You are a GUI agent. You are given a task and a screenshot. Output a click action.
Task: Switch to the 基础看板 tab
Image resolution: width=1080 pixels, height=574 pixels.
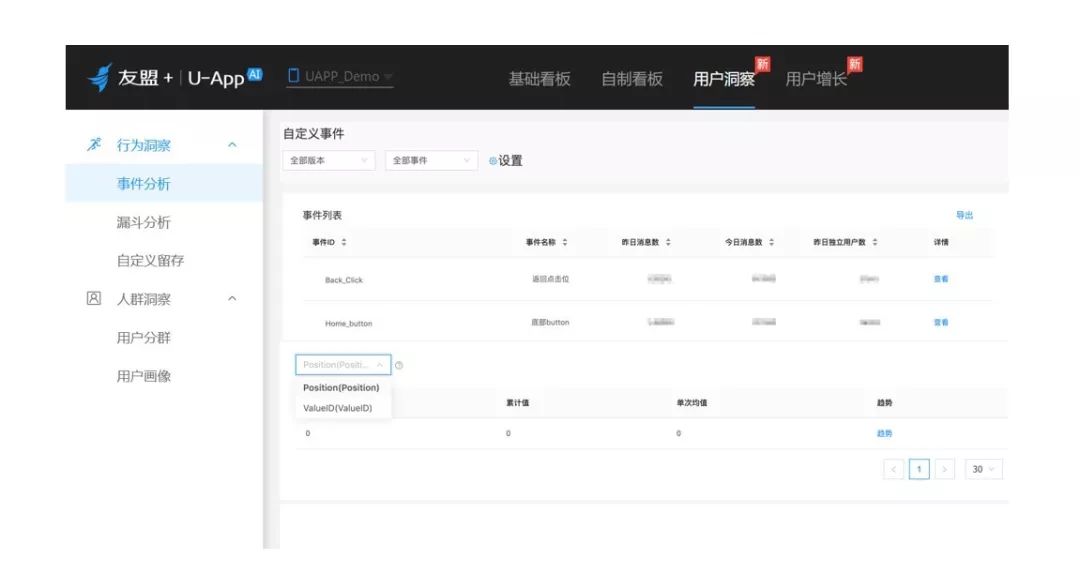pyautogui.click(x=539, y=79)
